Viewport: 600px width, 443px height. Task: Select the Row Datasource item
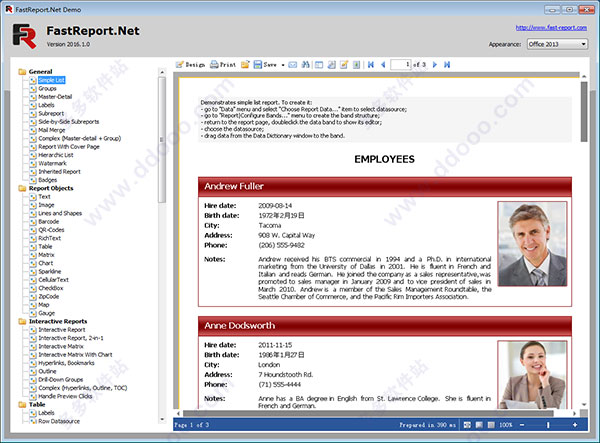(59, 421)
